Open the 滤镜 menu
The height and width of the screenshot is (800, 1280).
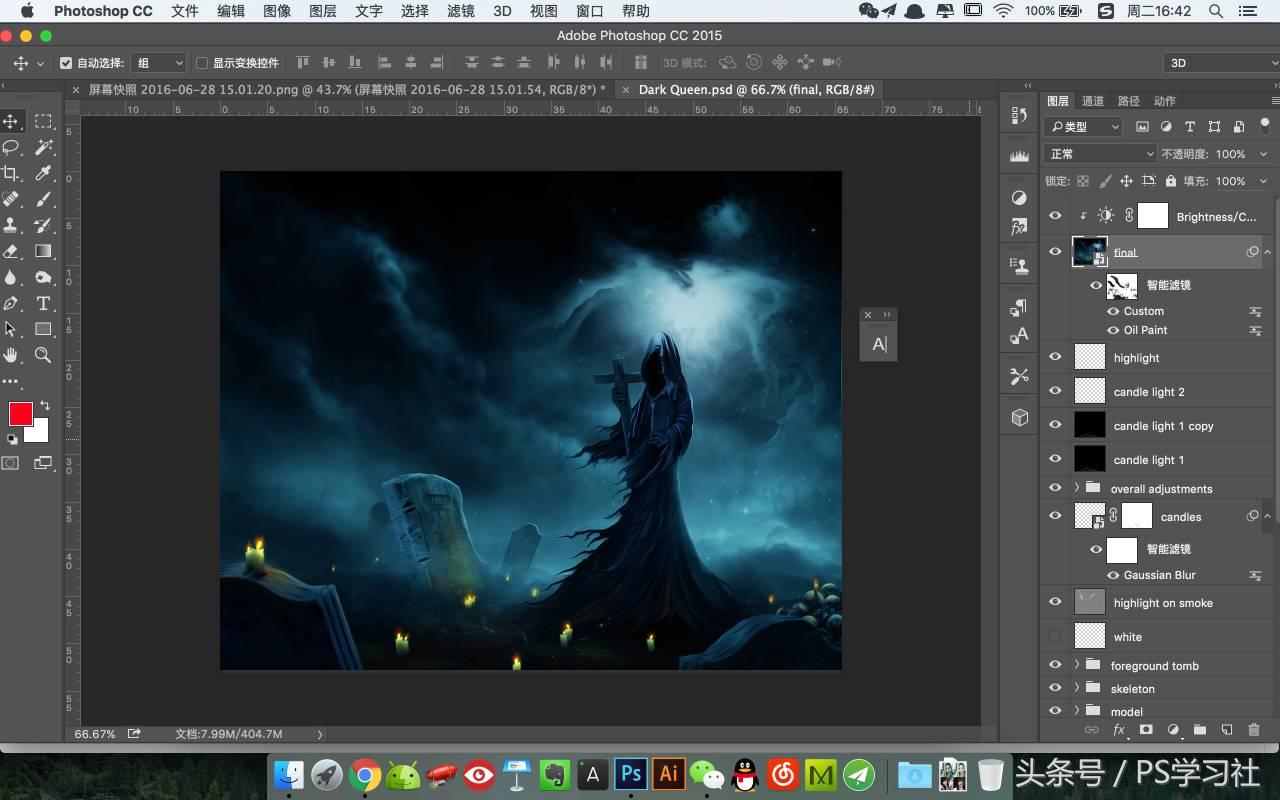click(x=460, y=11)
